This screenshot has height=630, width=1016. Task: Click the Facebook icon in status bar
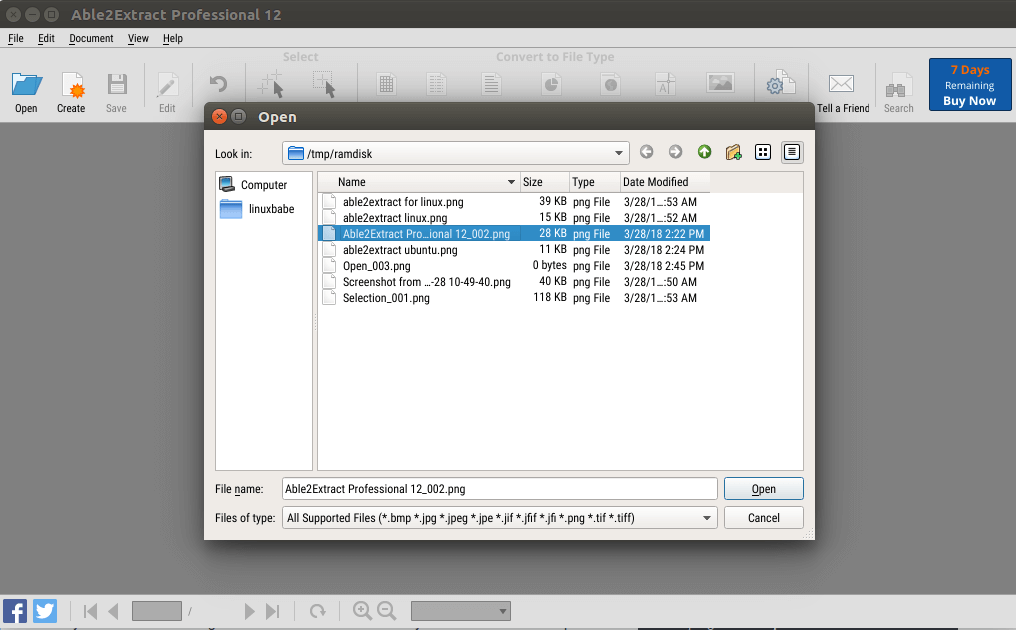click(x=15, y=611)
